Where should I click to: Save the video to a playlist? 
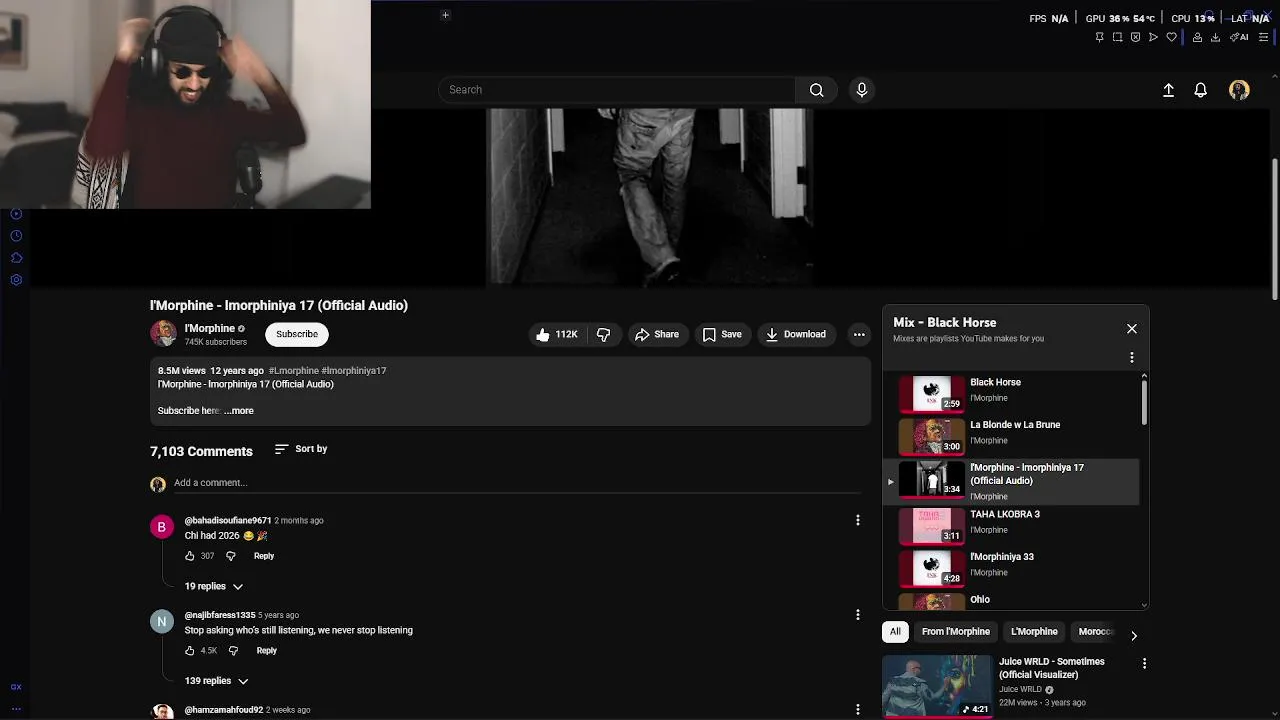(722, 335)
